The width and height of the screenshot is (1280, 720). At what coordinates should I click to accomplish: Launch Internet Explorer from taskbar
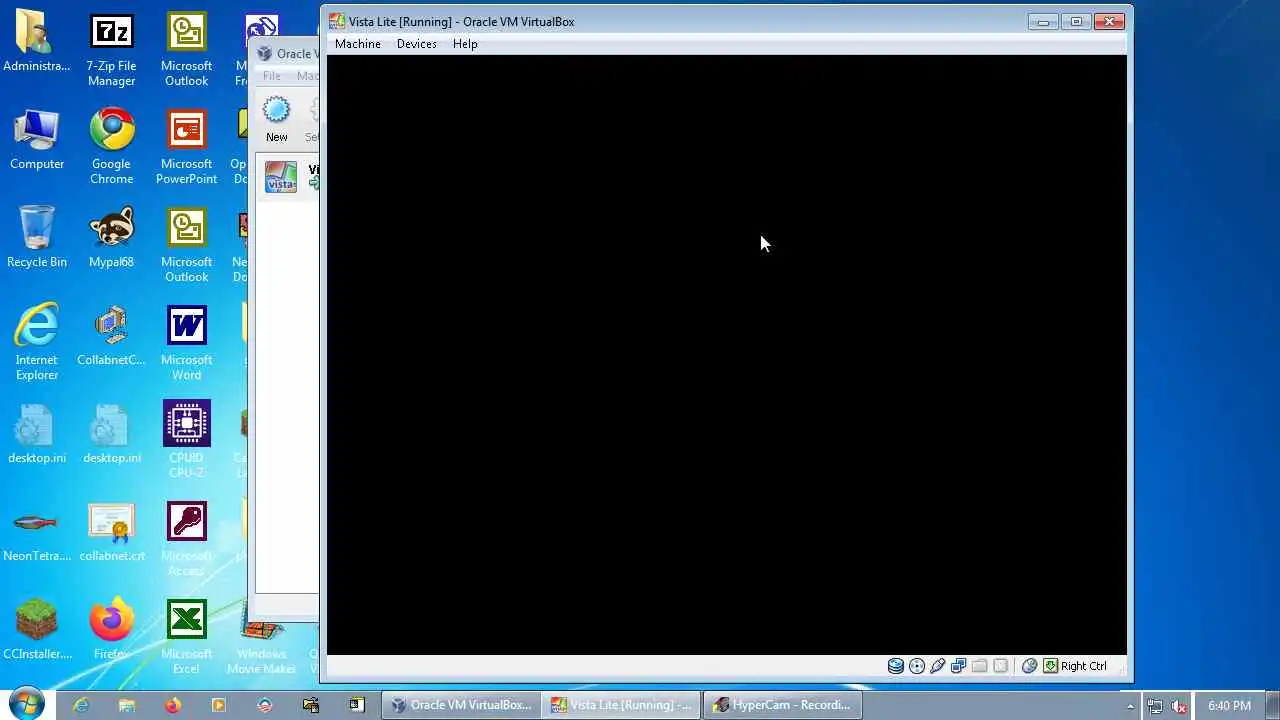tap(81, 705)
